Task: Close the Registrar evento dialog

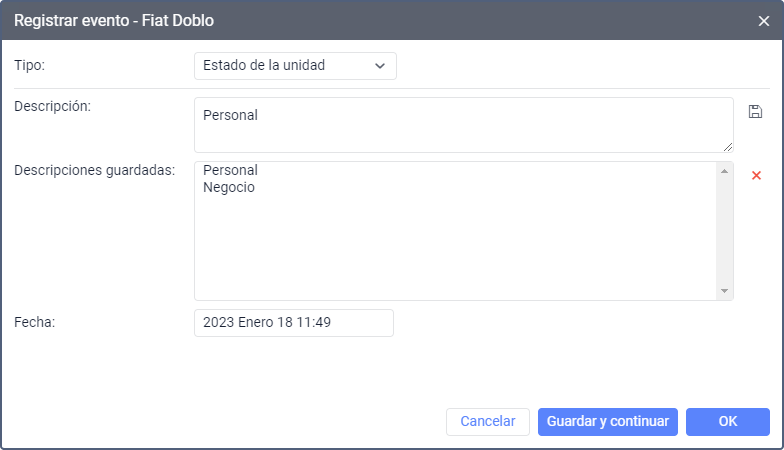Action: [x=764, y=20]
